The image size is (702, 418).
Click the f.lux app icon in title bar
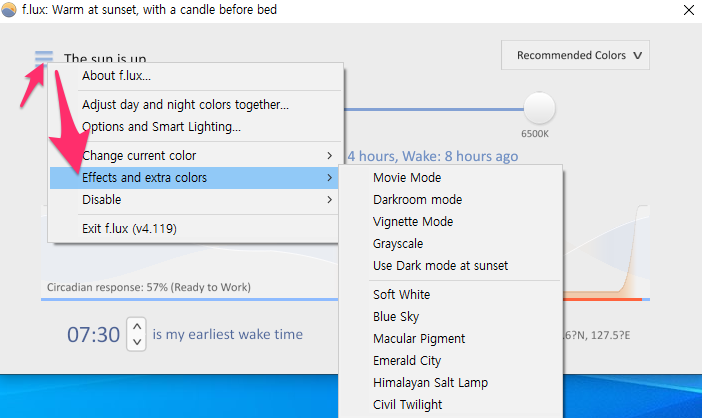[9, 9]
